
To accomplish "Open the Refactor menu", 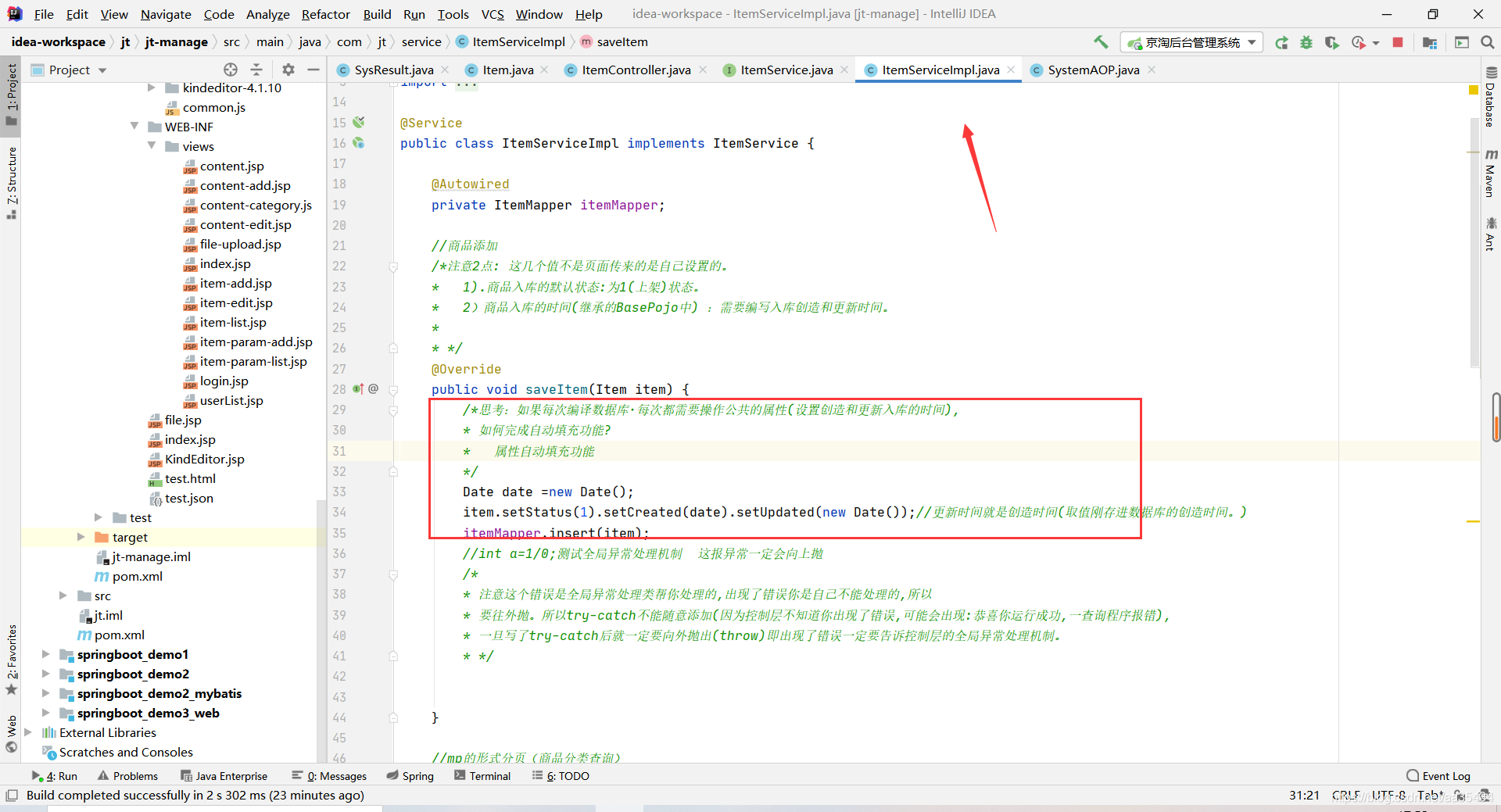I will pyautogui.click(x=325, y=14).
